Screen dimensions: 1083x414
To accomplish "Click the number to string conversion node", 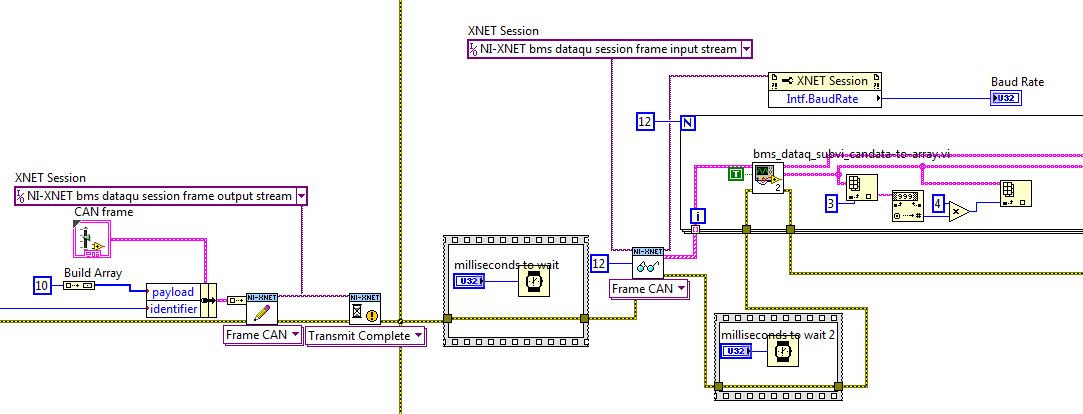I will (x=908, y=205).
